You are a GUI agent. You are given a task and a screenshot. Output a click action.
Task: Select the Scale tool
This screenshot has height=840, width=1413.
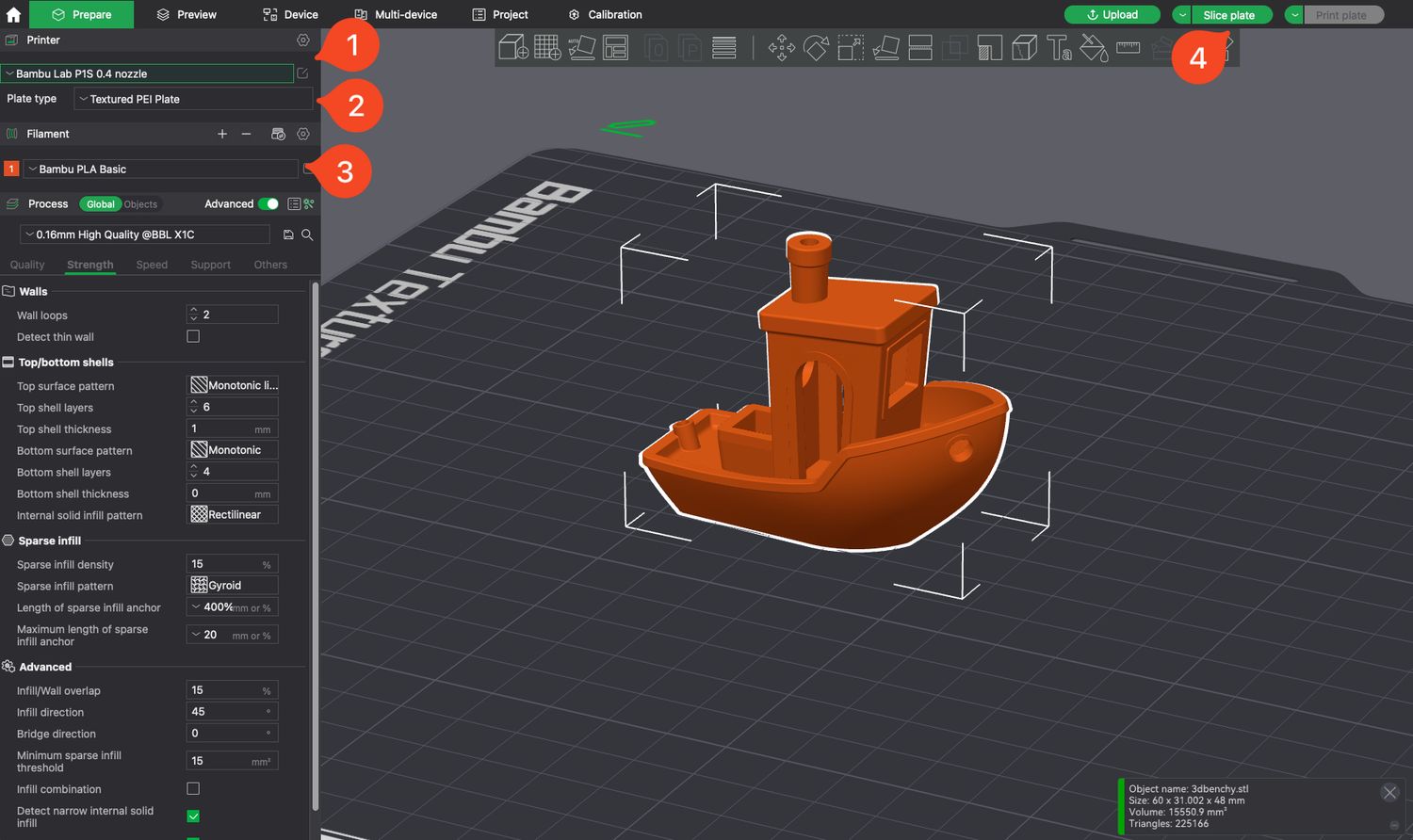click(851, 48)
